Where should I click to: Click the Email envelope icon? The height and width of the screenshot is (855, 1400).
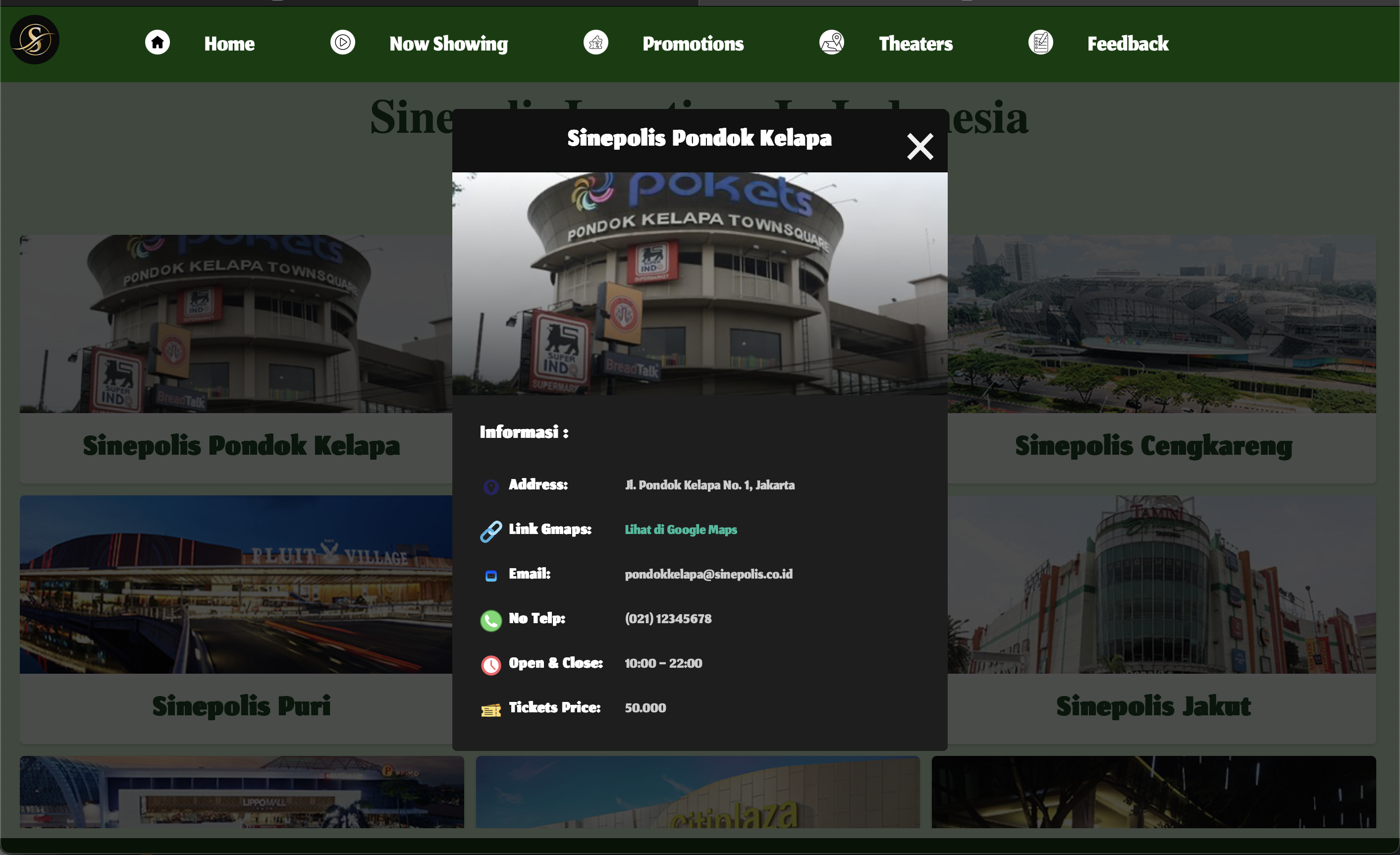(491, 576)
